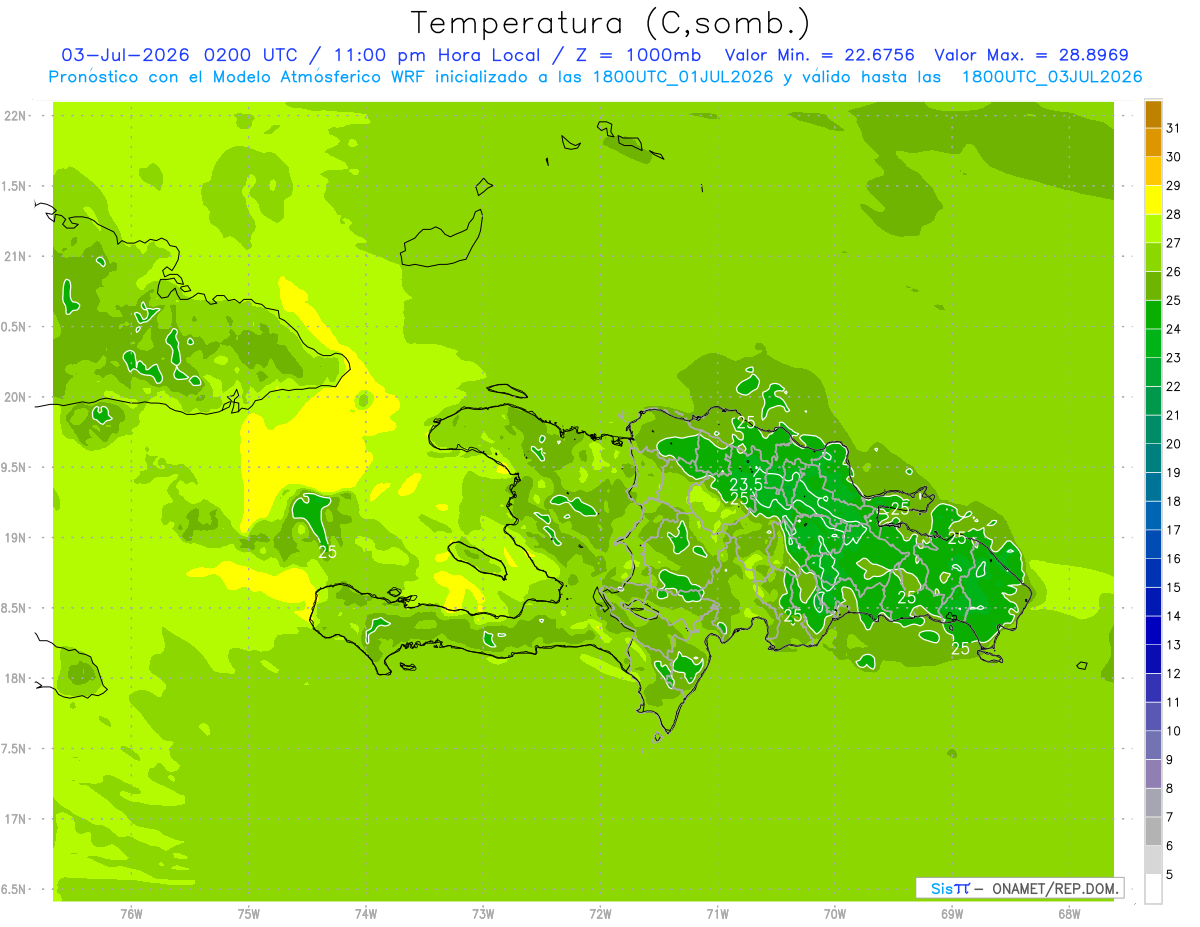The height and width of the screenshot is (927, 1200).
Task: Pick the teal colorbar segment between 19 and 20
Action: 1153,458
